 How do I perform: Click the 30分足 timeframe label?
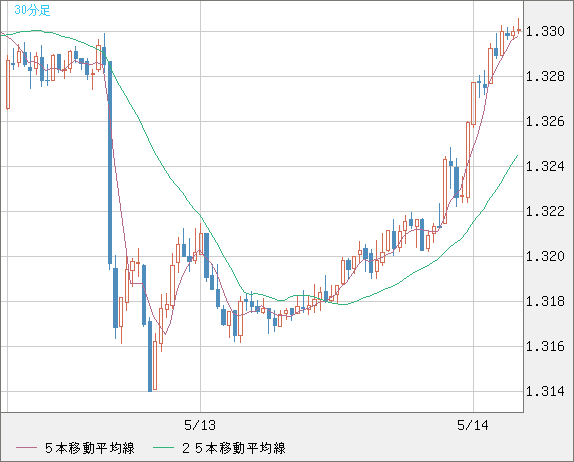(x=32, y=10)
